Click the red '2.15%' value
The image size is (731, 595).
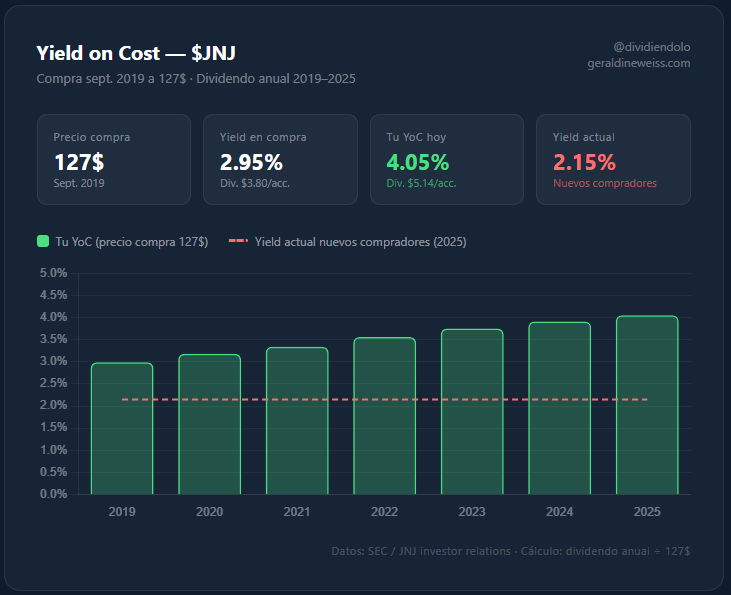click(585, 162)
